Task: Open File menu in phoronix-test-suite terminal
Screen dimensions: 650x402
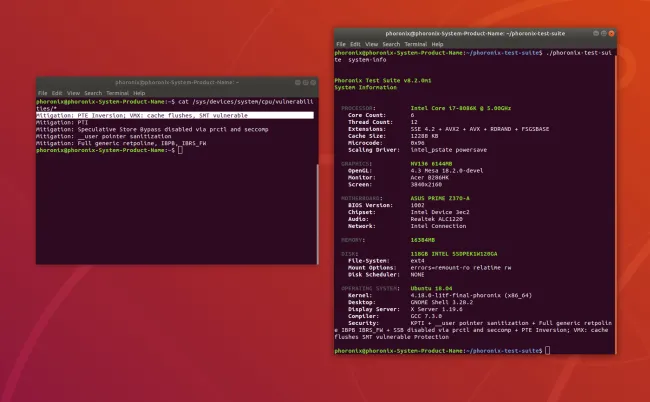Action: point(341,44)
